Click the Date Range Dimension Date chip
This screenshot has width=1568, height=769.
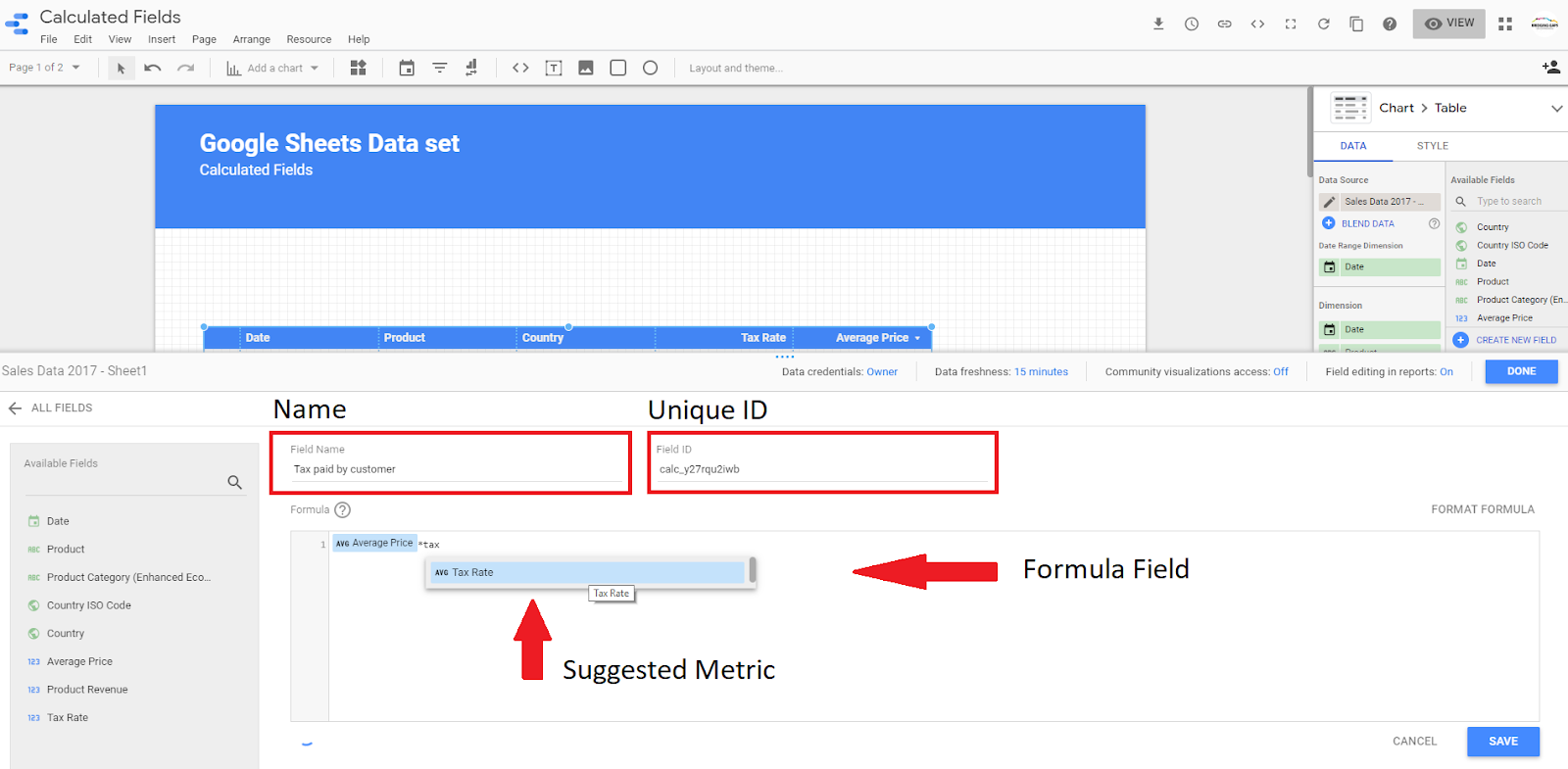(x=1379, y=266)
